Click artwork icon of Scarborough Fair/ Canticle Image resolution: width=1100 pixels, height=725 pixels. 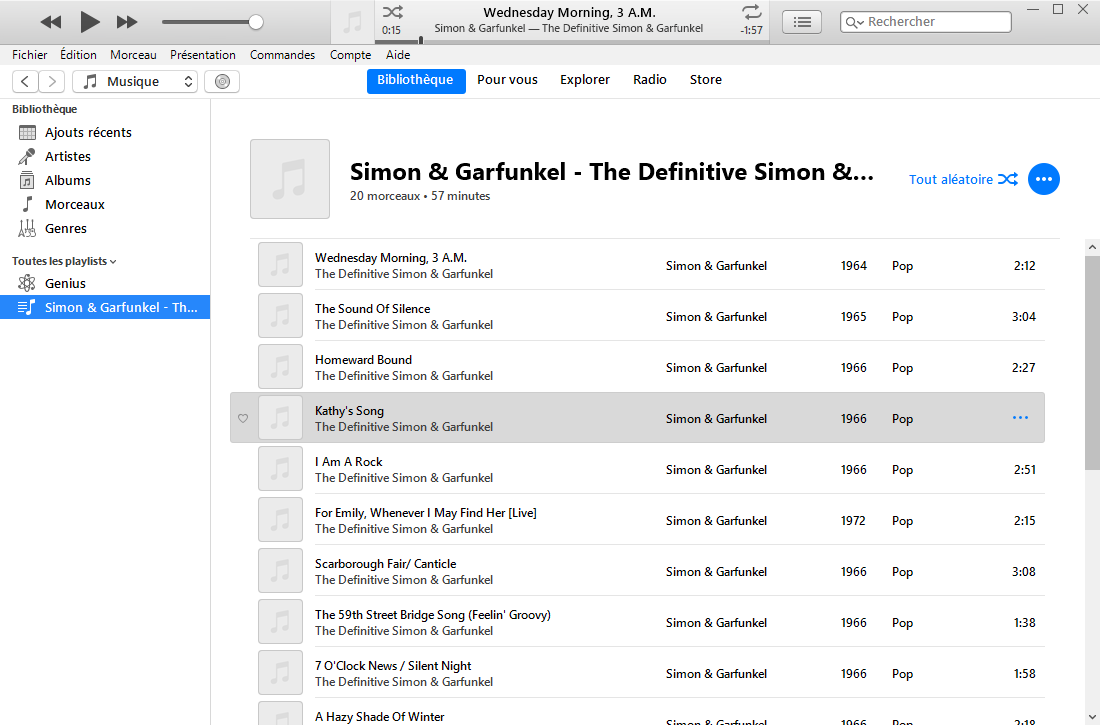(x=281, y=571)
